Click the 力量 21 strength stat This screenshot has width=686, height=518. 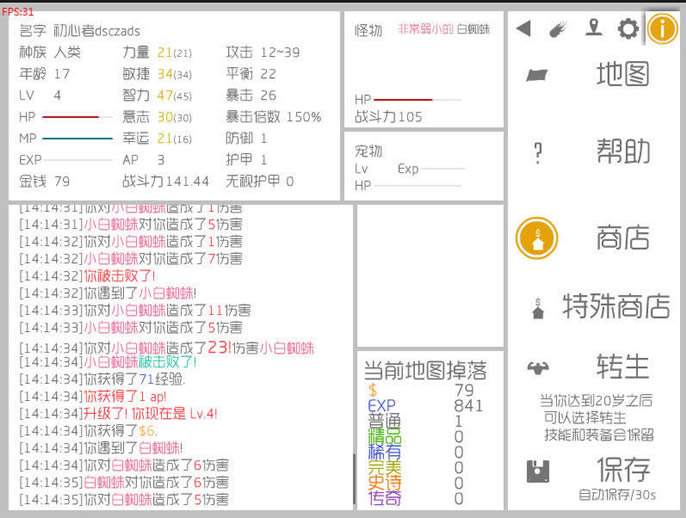click(x=157, y=52)
